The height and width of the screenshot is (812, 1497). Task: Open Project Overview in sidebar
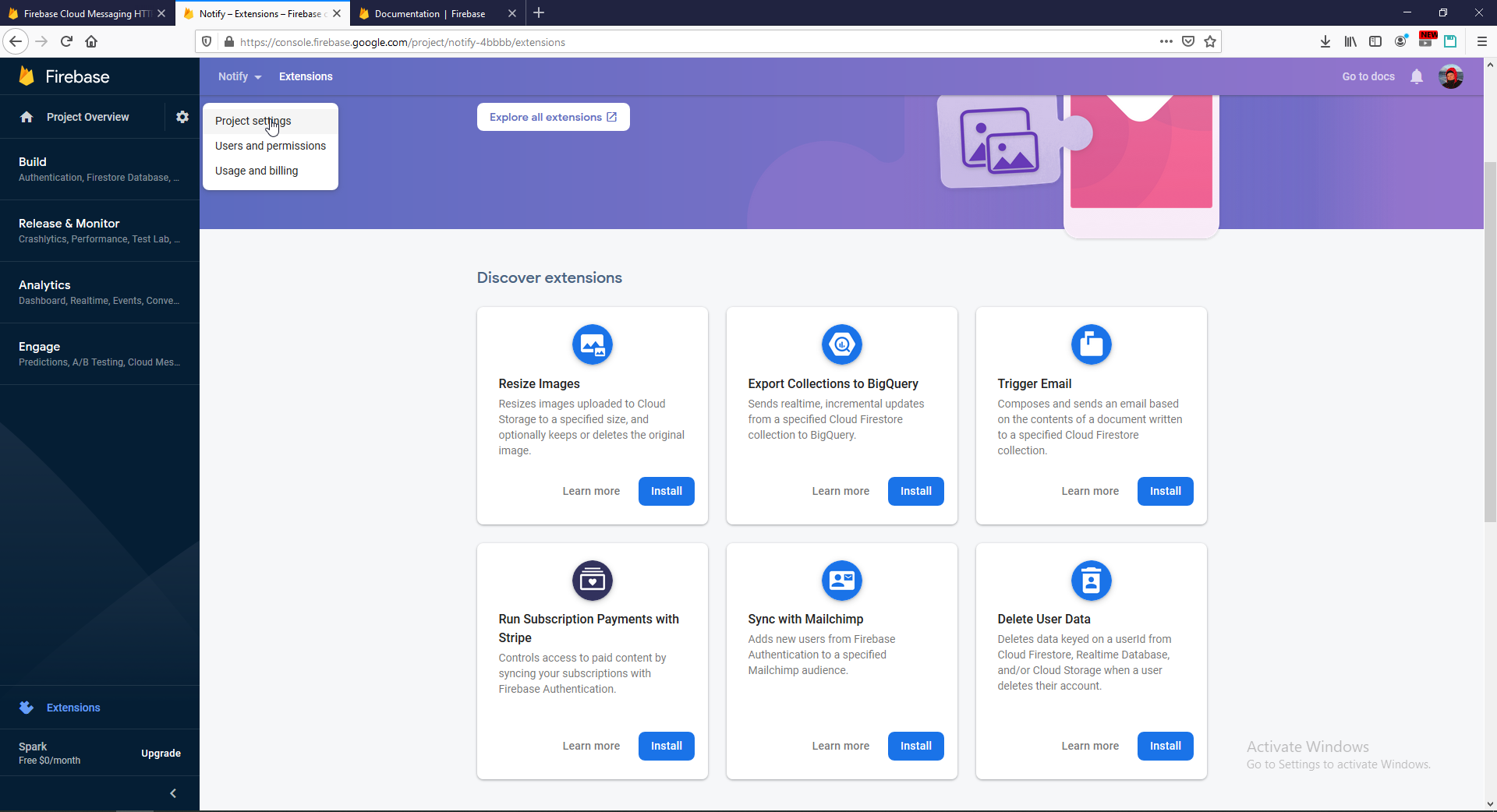[82, 117]
